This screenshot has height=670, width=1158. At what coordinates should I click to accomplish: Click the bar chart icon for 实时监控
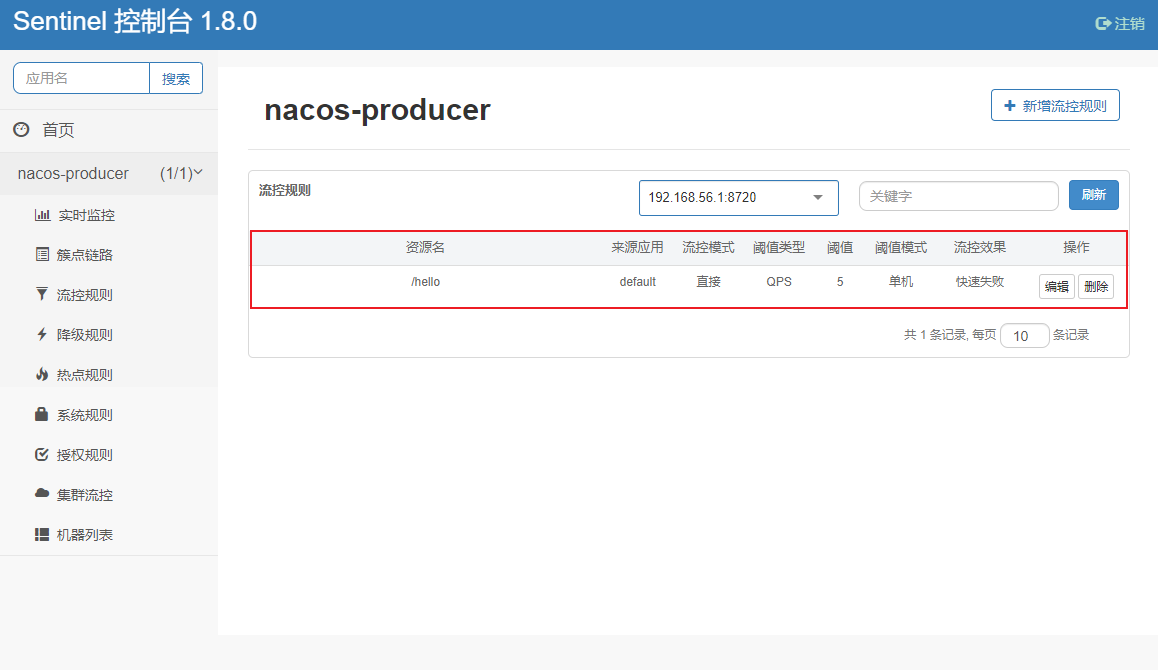pos(42,215)
